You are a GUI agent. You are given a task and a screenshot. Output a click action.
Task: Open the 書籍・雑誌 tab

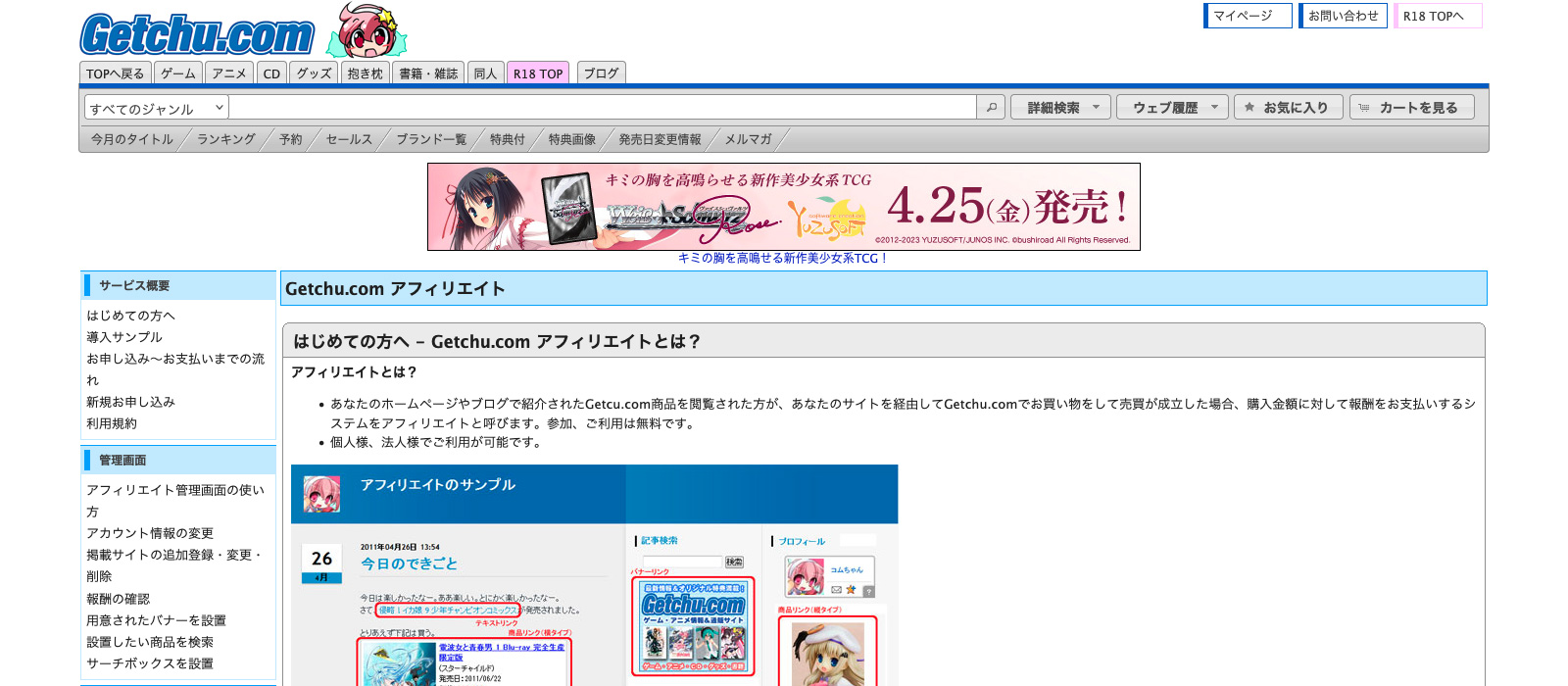[428, 73]
